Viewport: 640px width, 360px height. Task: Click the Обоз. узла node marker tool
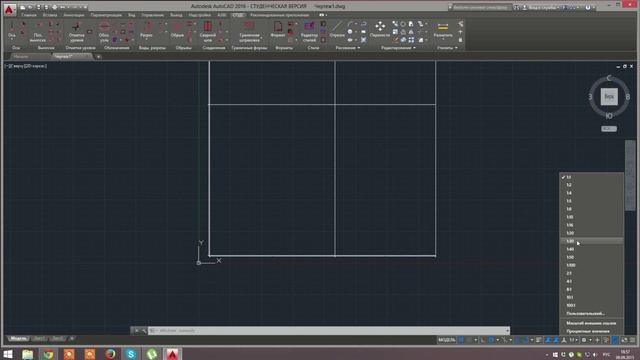(104, 32)
